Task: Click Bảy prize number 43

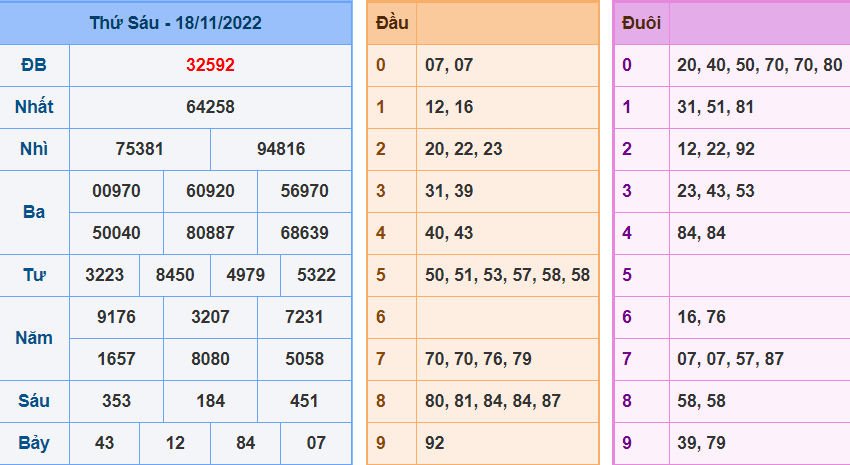Action: coord(105,443)
